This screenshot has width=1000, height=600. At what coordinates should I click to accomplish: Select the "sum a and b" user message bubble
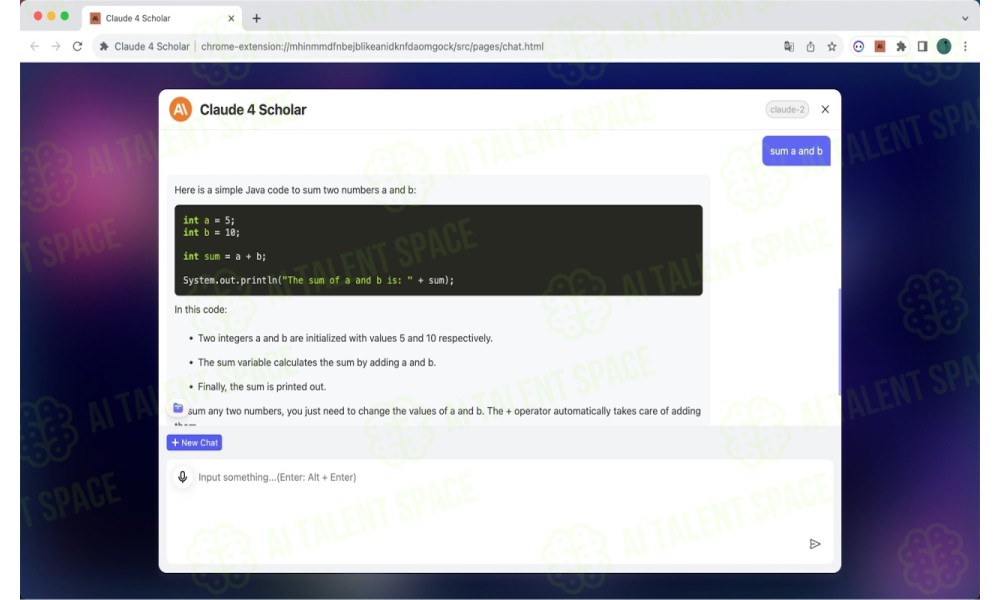[796, 151]
